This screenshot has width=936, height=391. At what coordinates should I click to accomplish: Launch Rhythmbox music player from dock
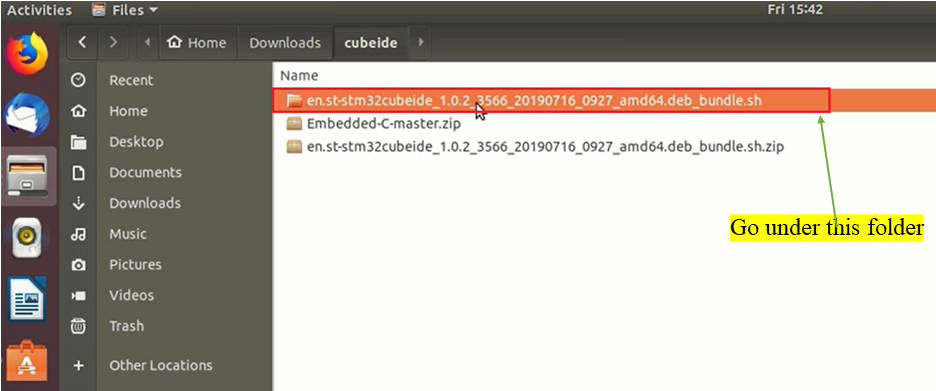tap(27, 237)
